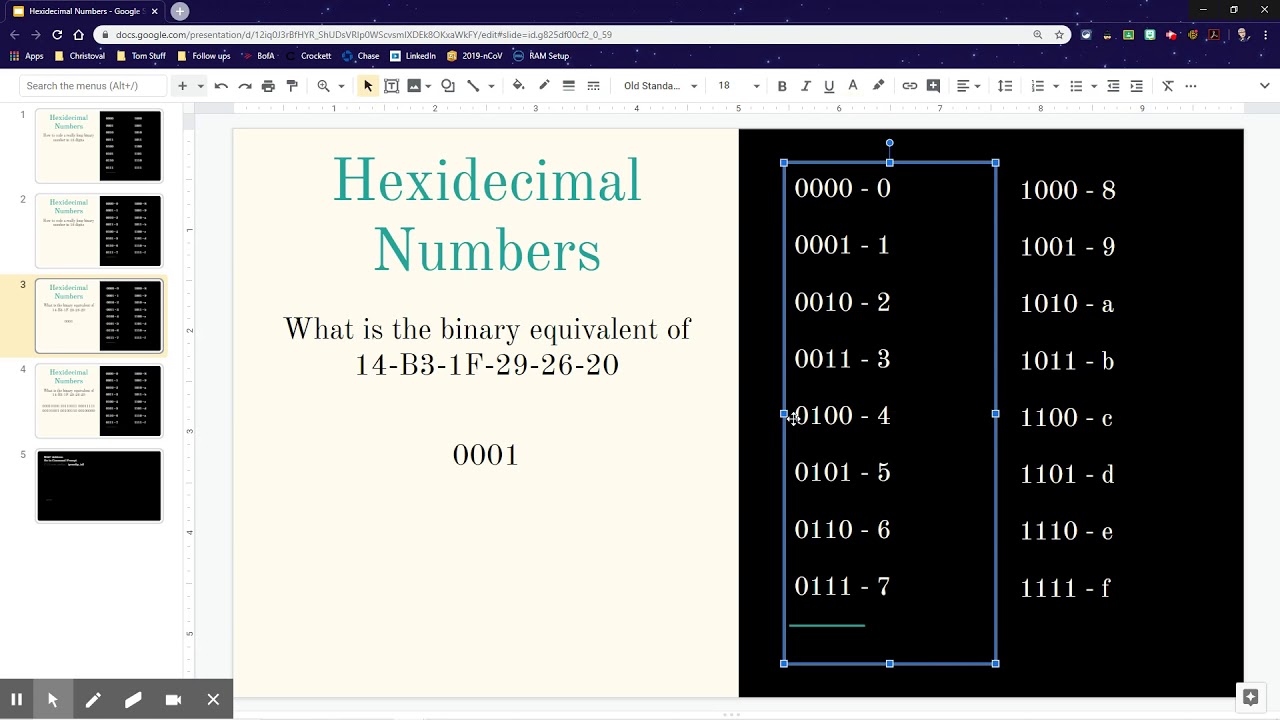Collapse the menus with the chevron
Screen dimensions: 1280x720
click(x=1264, y=86)
